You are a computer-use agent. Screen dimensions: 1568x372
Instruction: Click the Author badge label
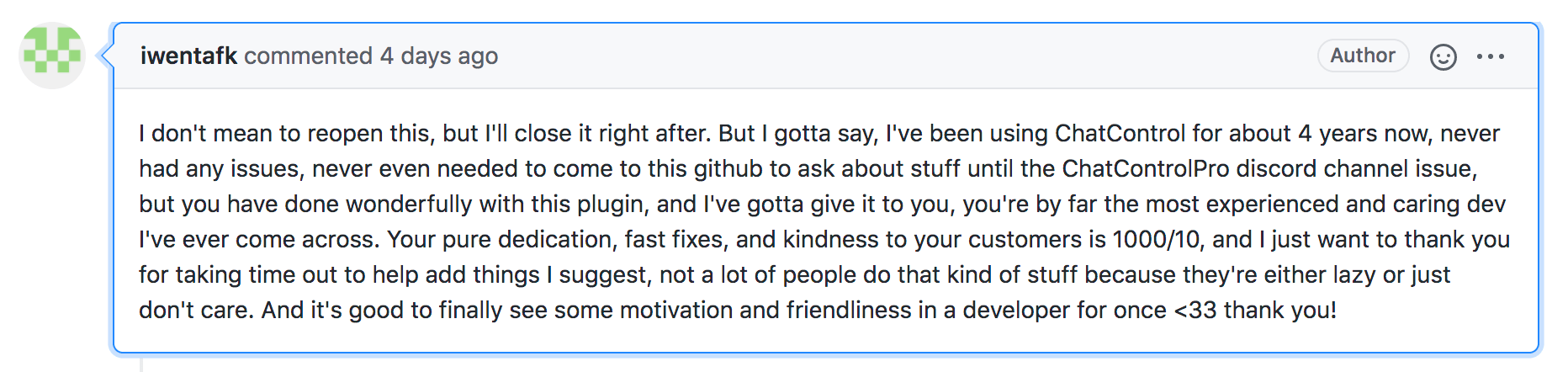[x=1363, y=56]
